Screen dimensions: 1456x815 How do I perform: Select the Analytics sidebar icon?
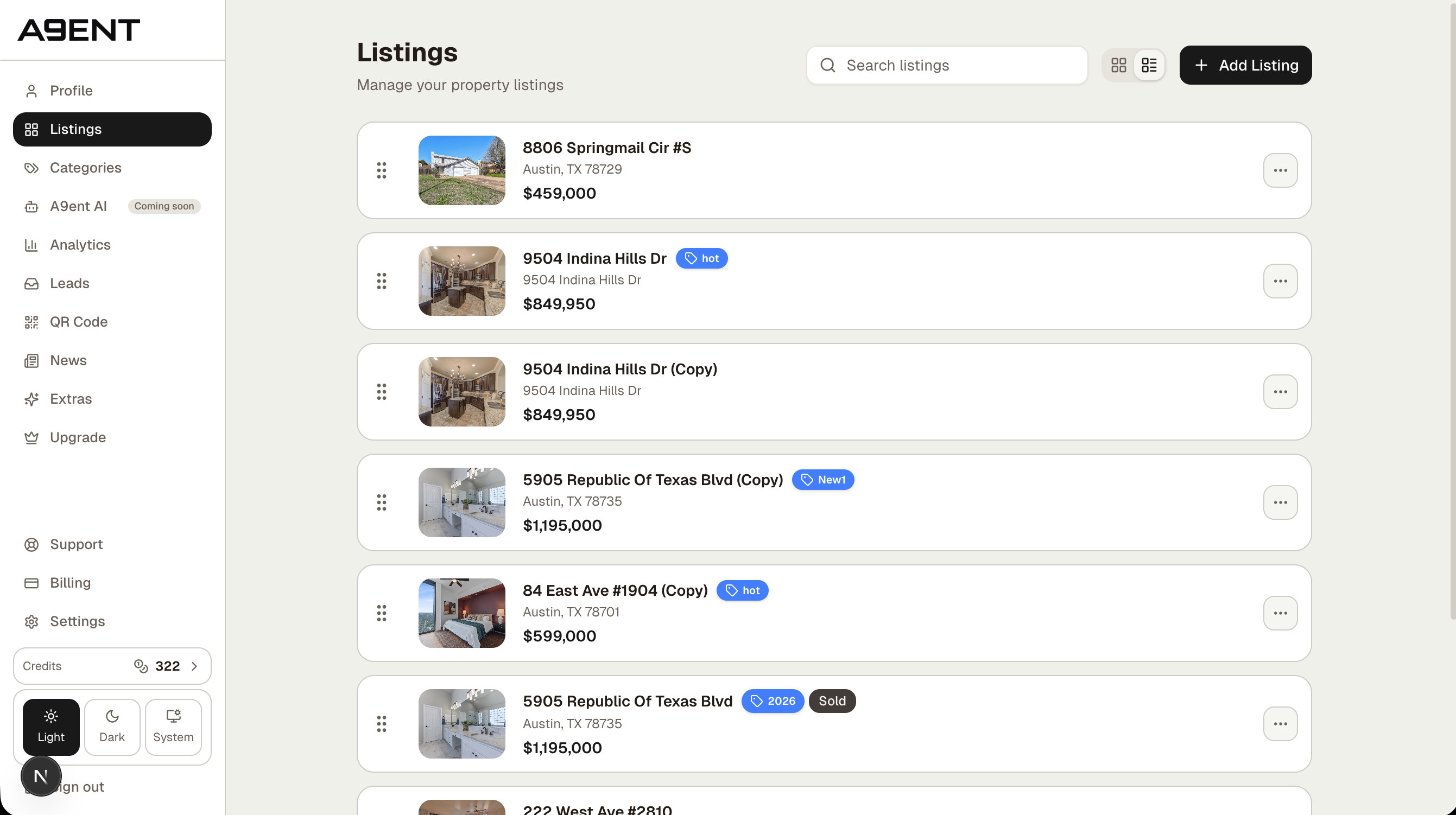click(x=31, y=245)
